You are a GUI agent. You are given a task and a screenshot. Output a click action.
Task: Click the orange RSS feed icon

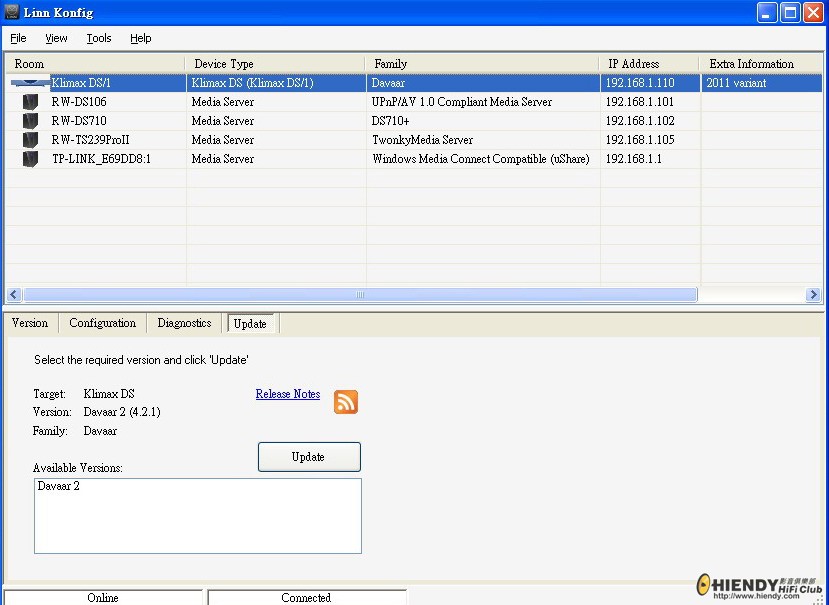click(346, 402)
